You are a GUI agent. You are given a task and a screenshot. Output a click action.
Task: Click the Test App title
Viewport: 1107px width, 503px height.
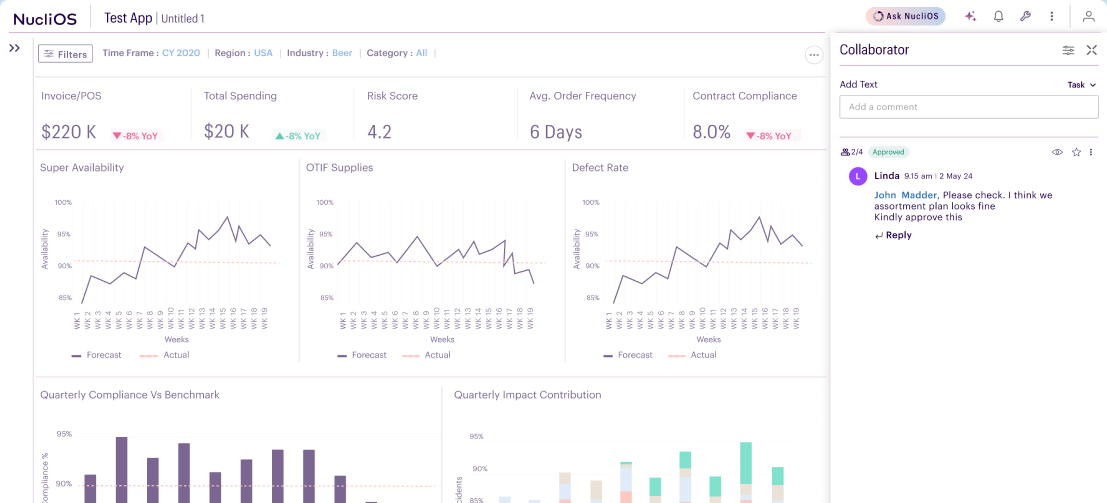[x=128, y=18]
